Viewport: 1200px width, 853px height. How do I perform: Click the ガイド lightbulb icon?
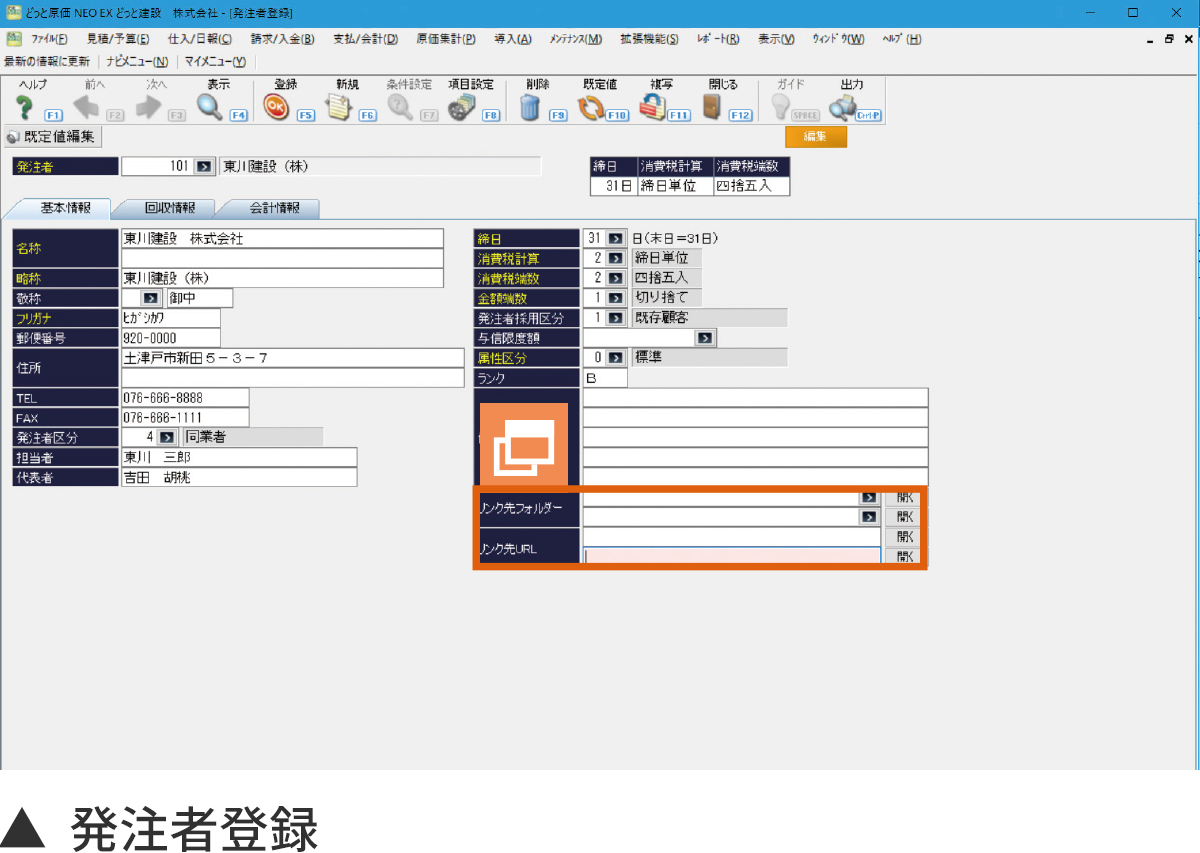pos(779,107)
